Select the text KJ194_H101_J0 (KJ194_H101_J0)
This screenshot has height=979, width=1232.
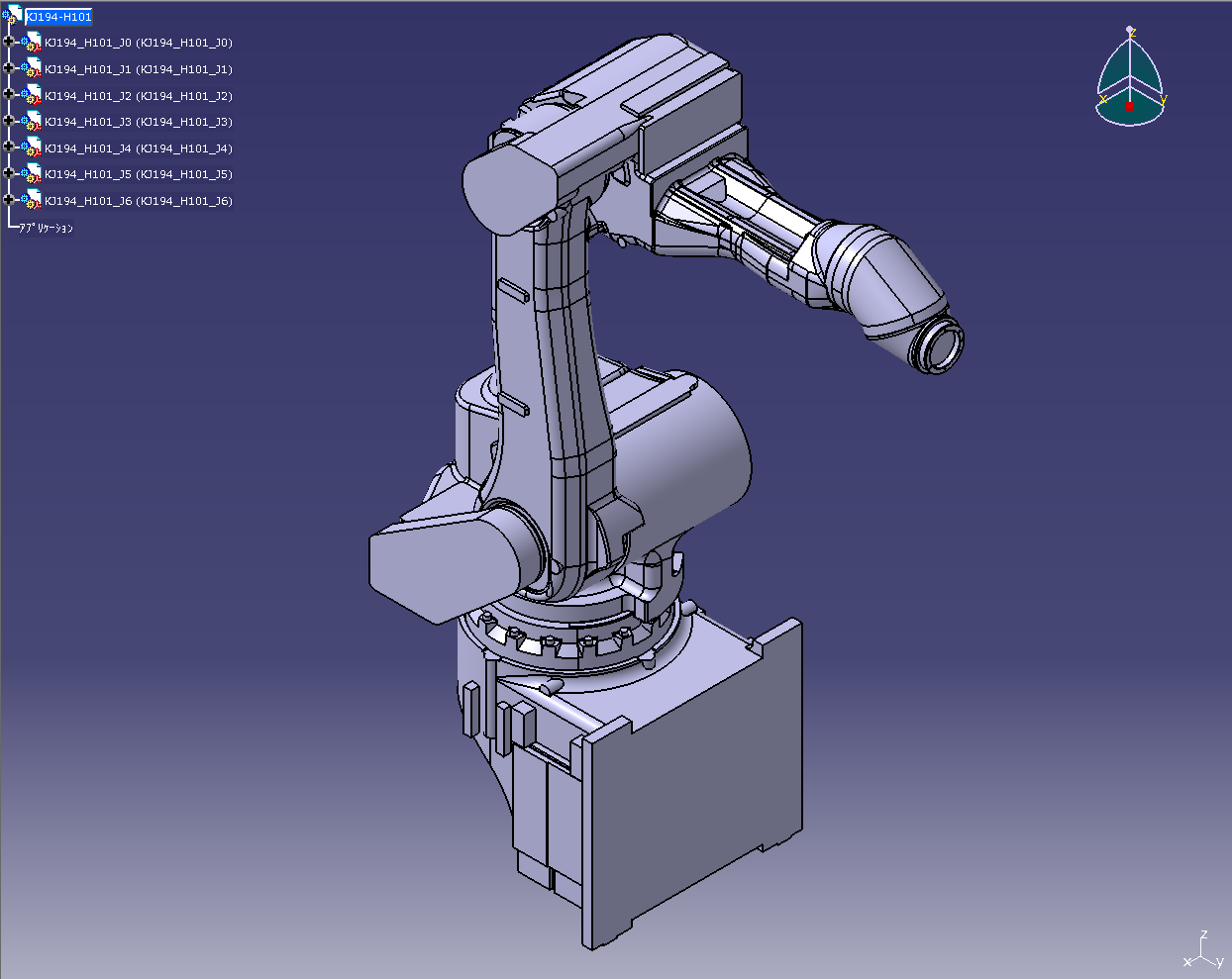pos(139,43)
